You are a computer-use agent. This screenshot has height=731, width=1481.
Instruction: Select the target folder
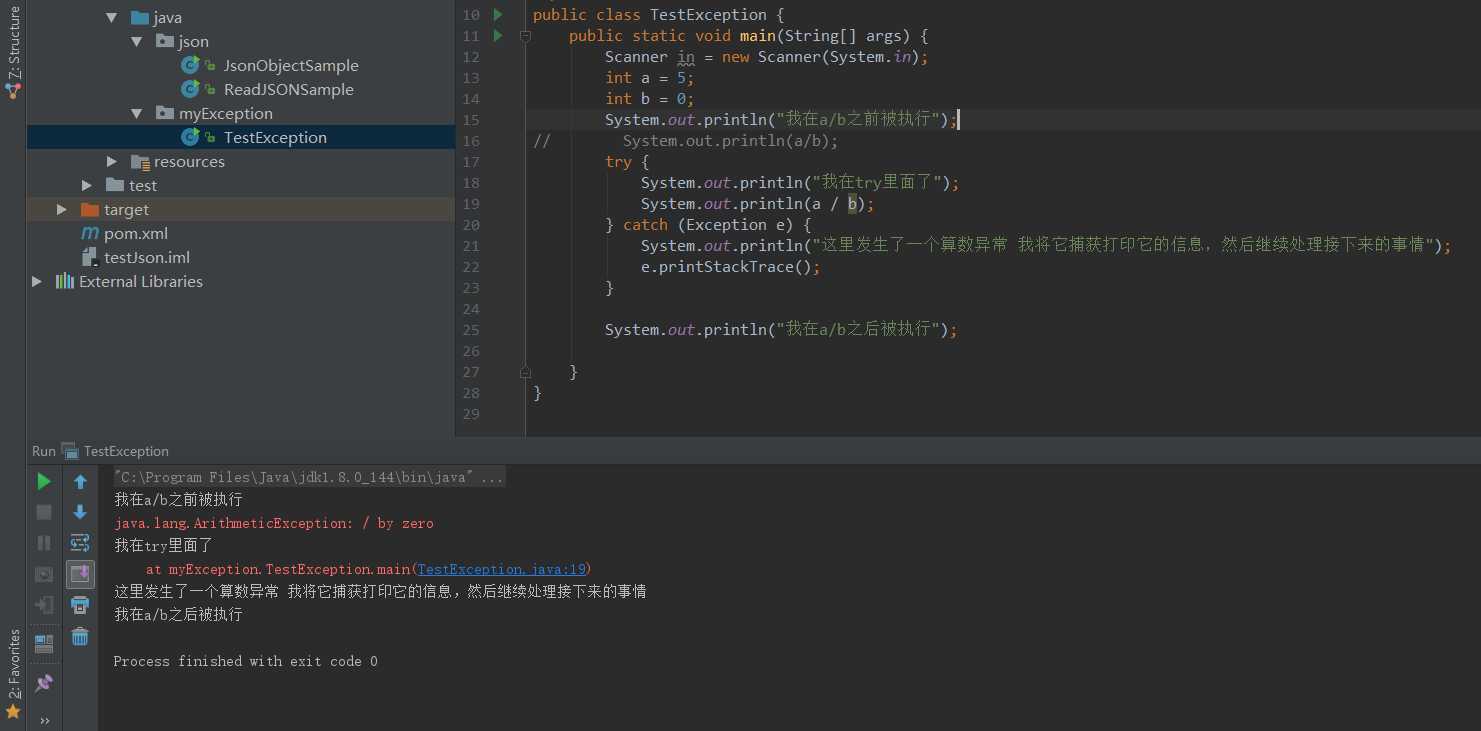126,210
